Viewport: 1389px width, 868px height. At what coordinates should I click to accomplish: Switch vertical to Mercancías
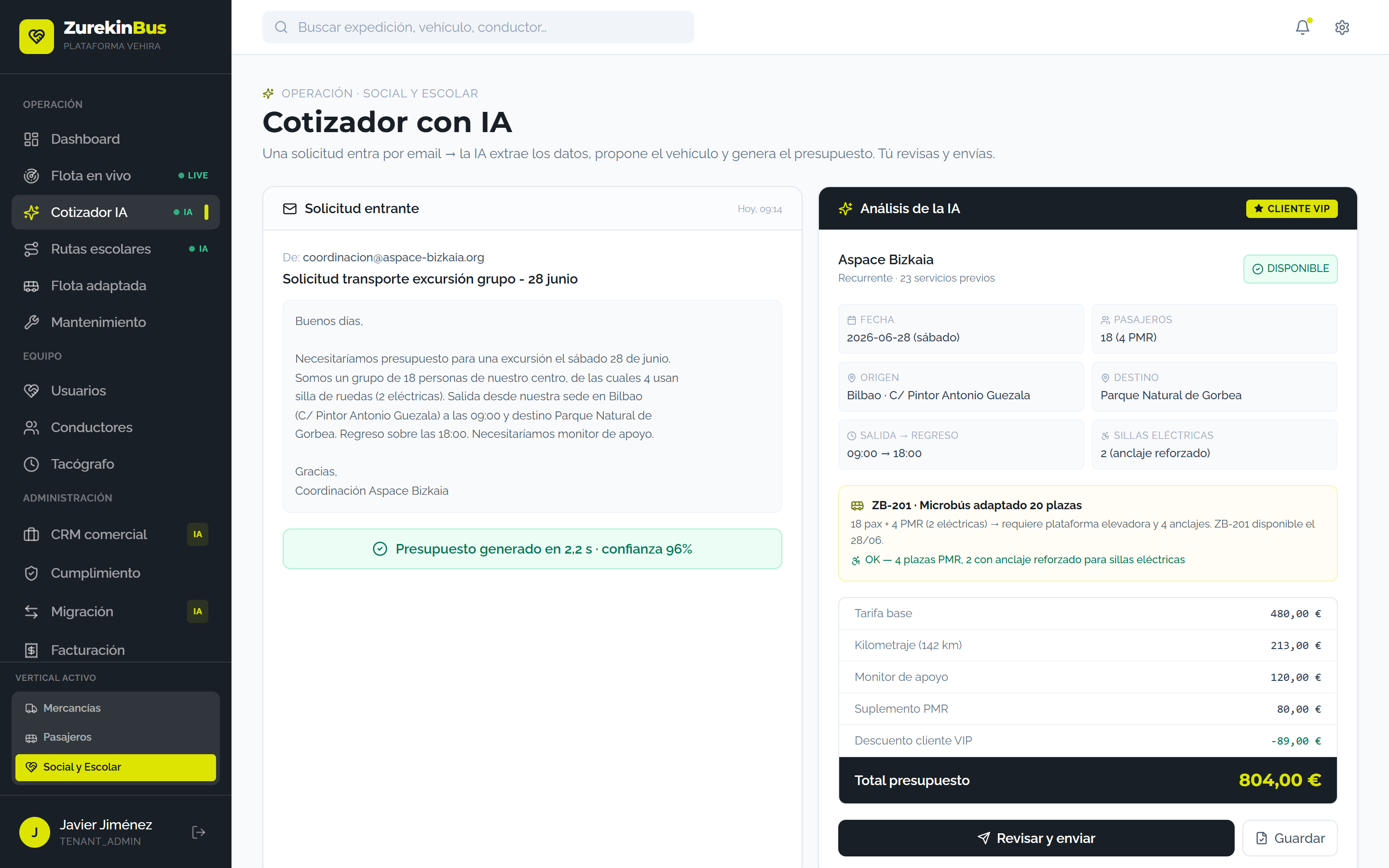[x=115, y=708]
